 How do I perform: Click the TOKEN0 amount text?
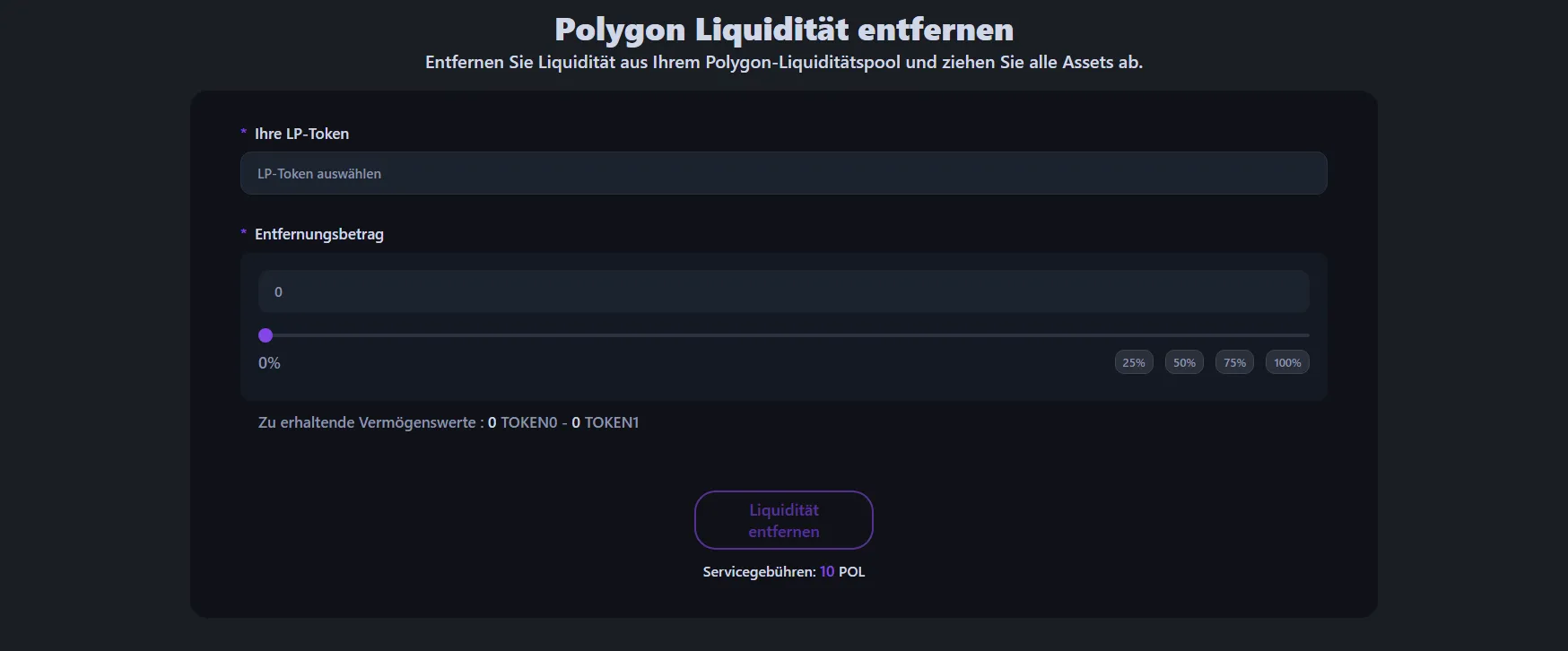[x=523, y=422]
